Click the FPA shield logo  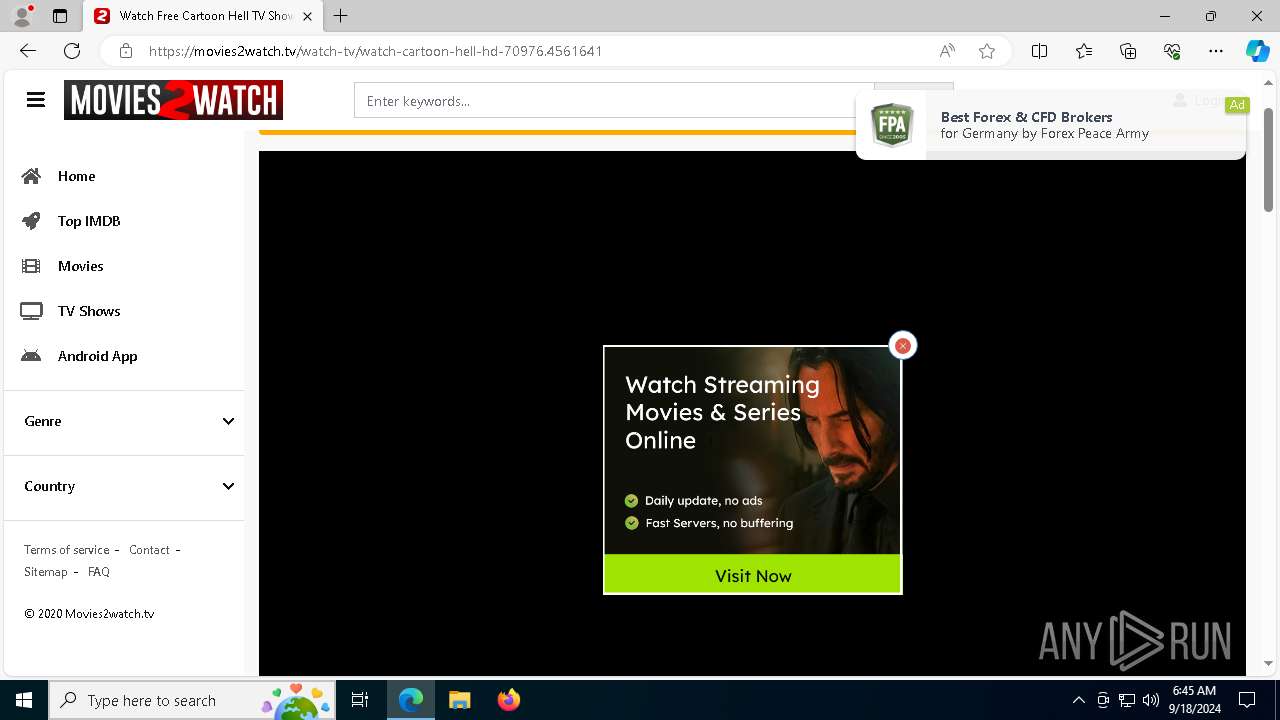point(892,125)
